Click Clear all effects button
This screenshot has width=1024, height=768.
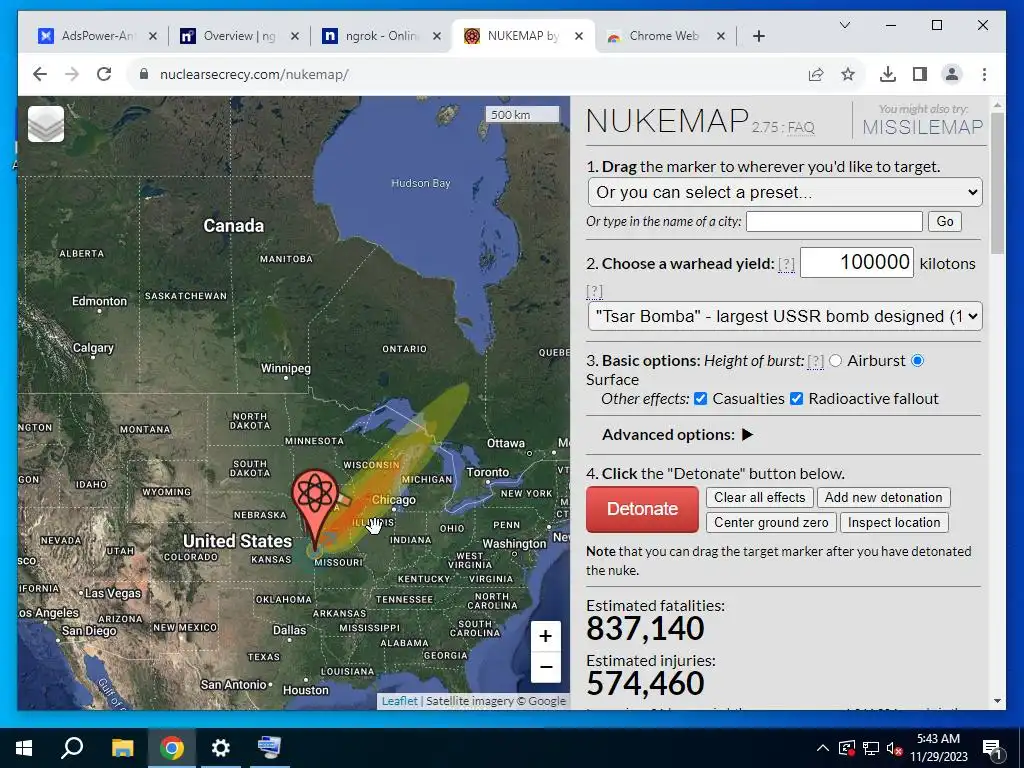pyautogui.click(x=760, y=498)
